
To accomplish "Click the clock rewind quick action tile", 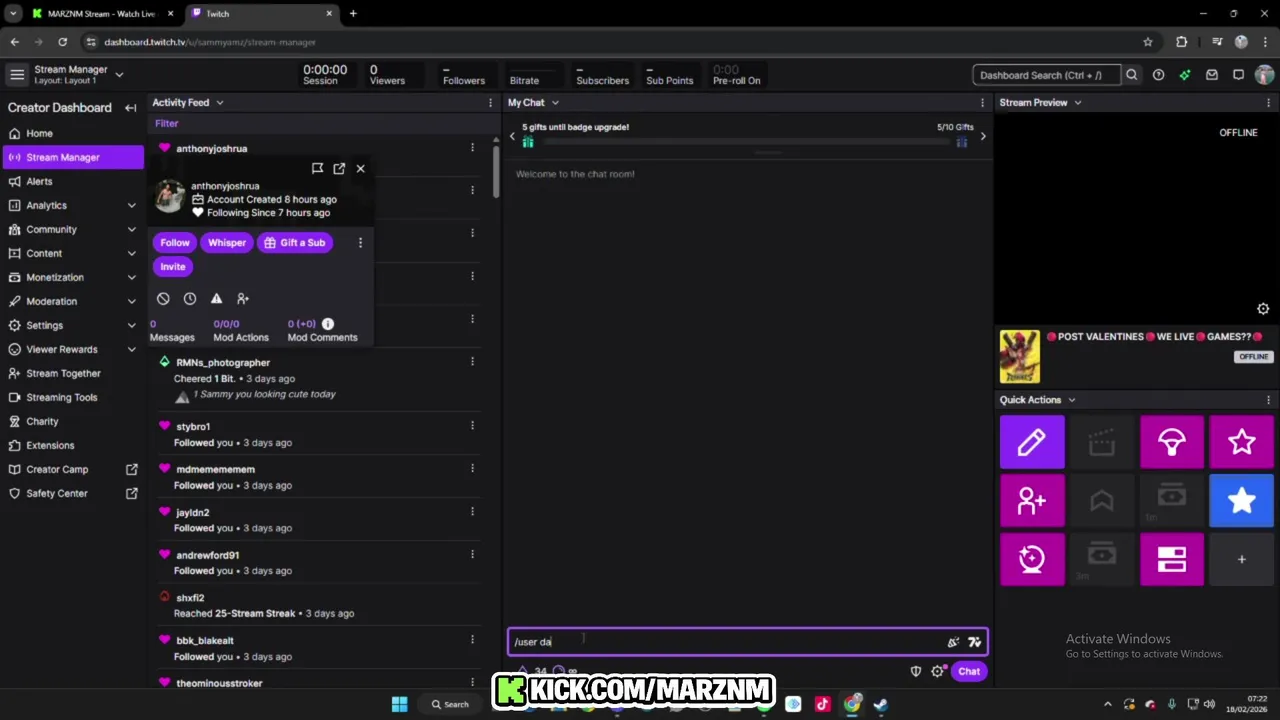I will click(x=1032, y=559).
